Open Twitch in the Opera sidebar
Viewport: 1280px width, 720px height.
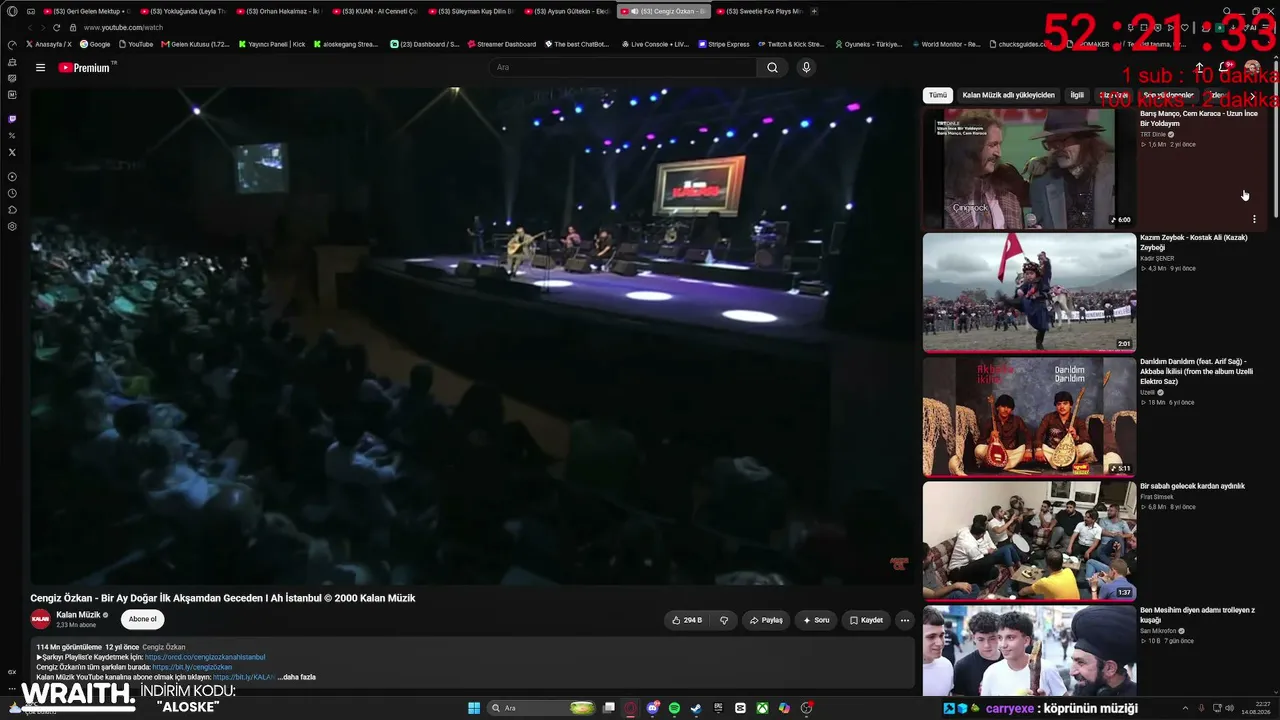[x=12, y=119]
